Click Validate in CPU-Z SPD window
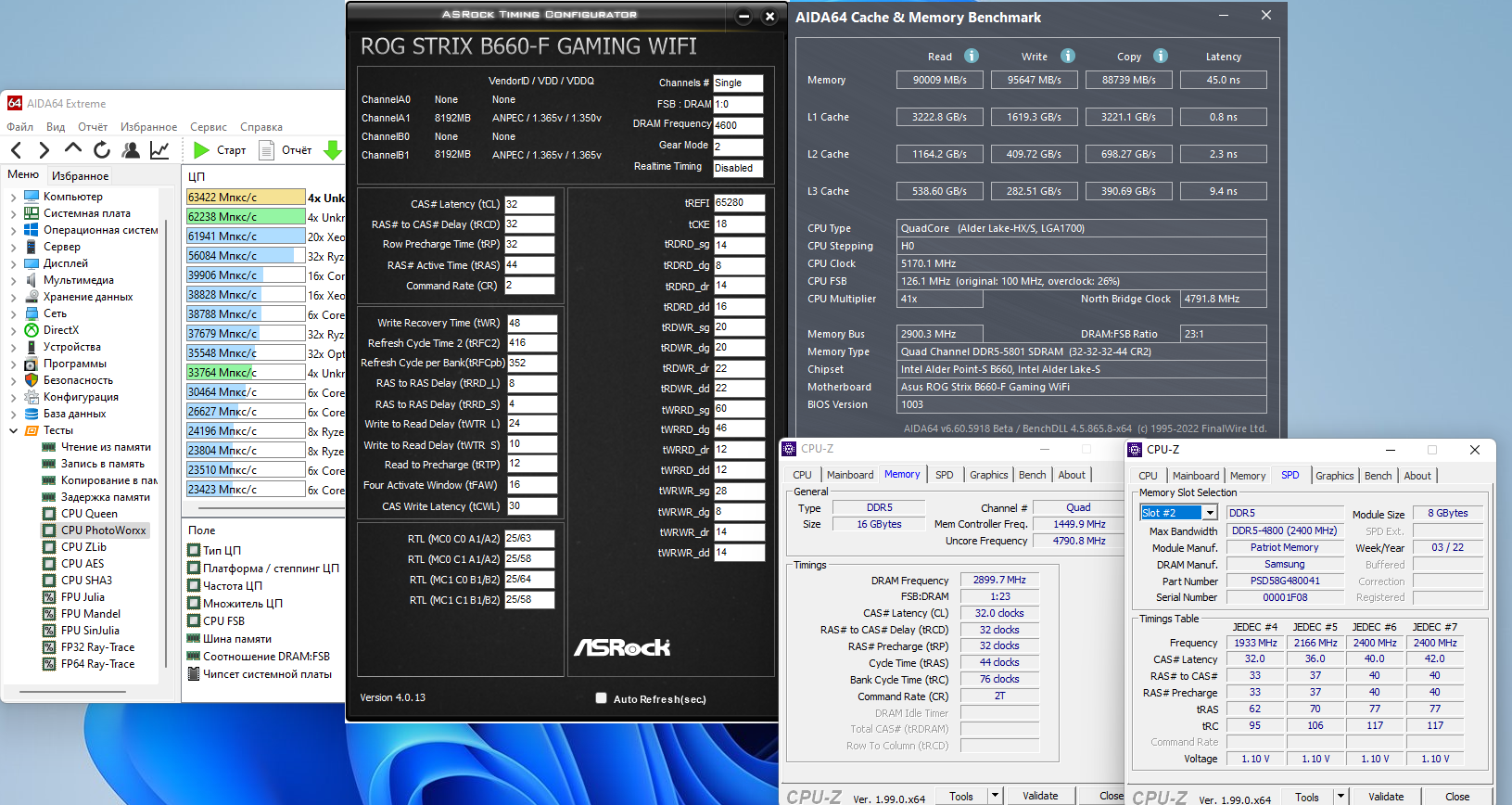The image size is (1512, 805). click(x=1386, y=796)
